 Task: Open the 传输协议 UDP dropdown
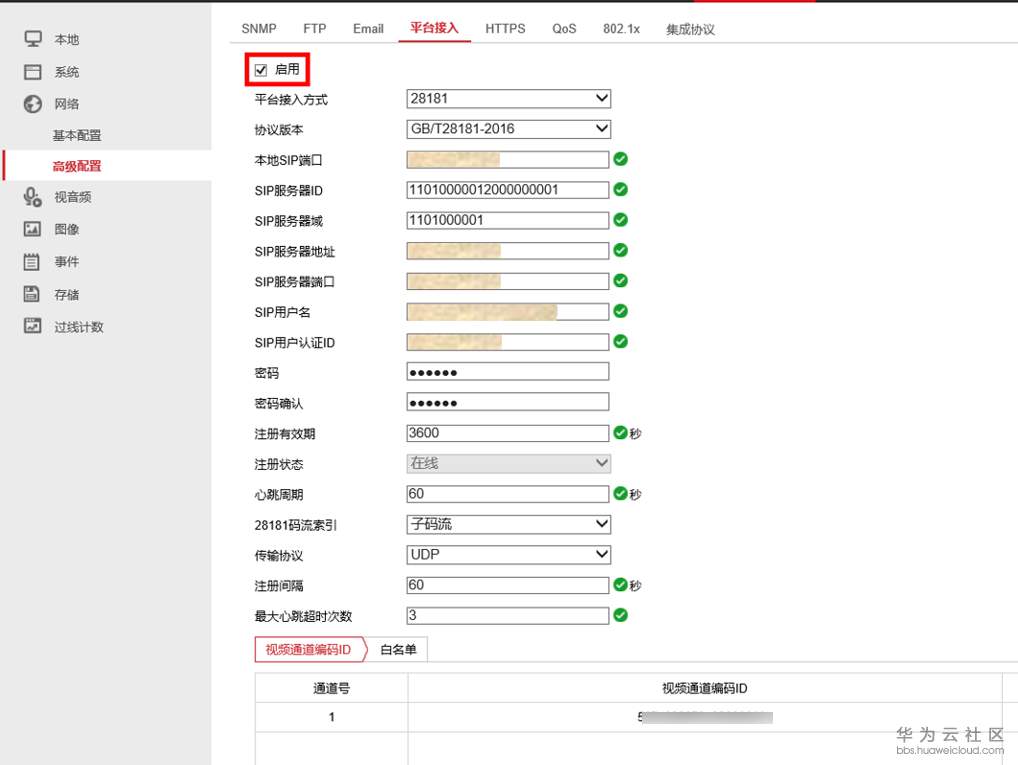pos(508,555)
